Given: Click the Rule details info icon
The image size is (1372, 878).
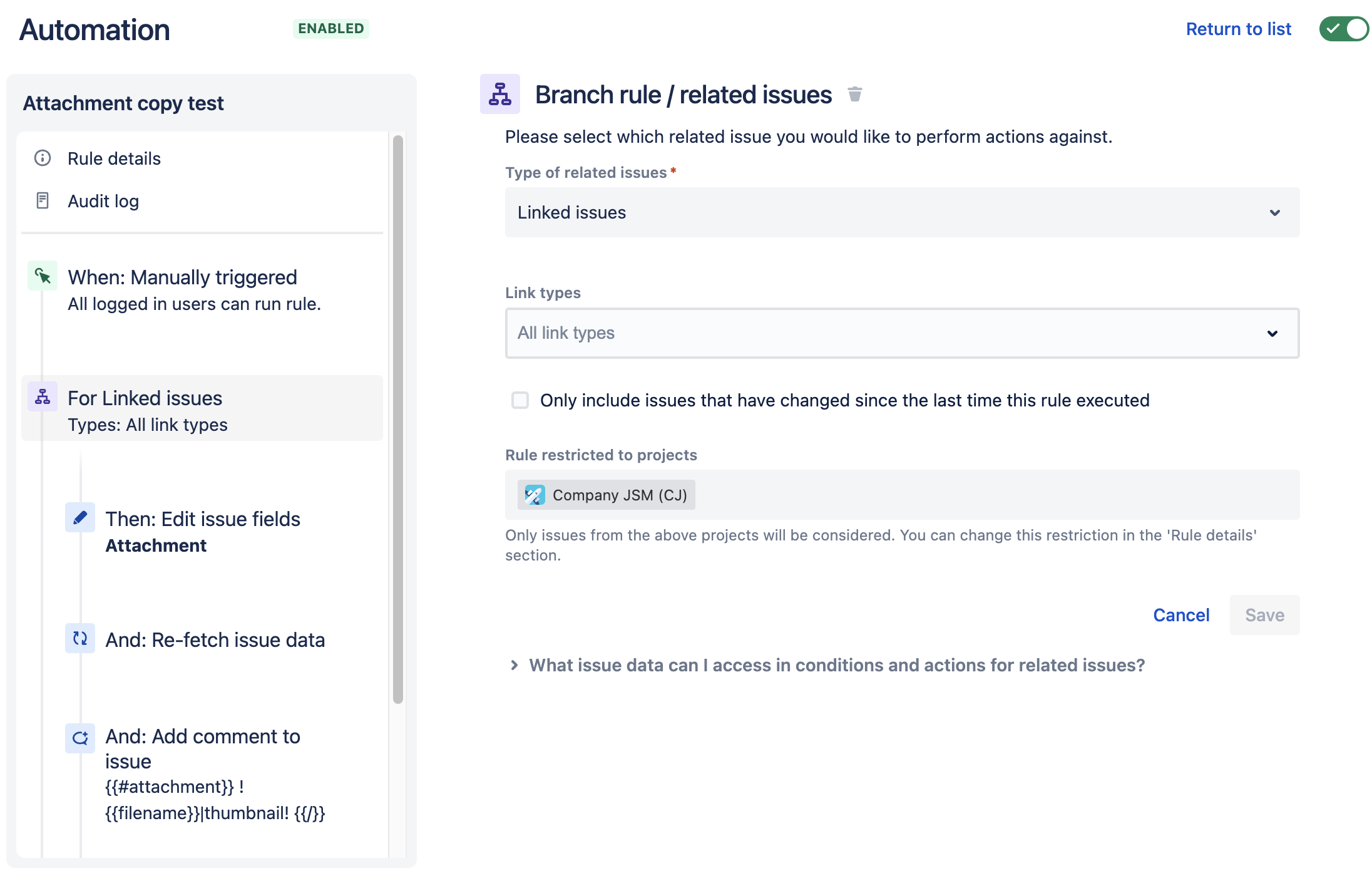Looking at the screenshot, I should point(42,158).
